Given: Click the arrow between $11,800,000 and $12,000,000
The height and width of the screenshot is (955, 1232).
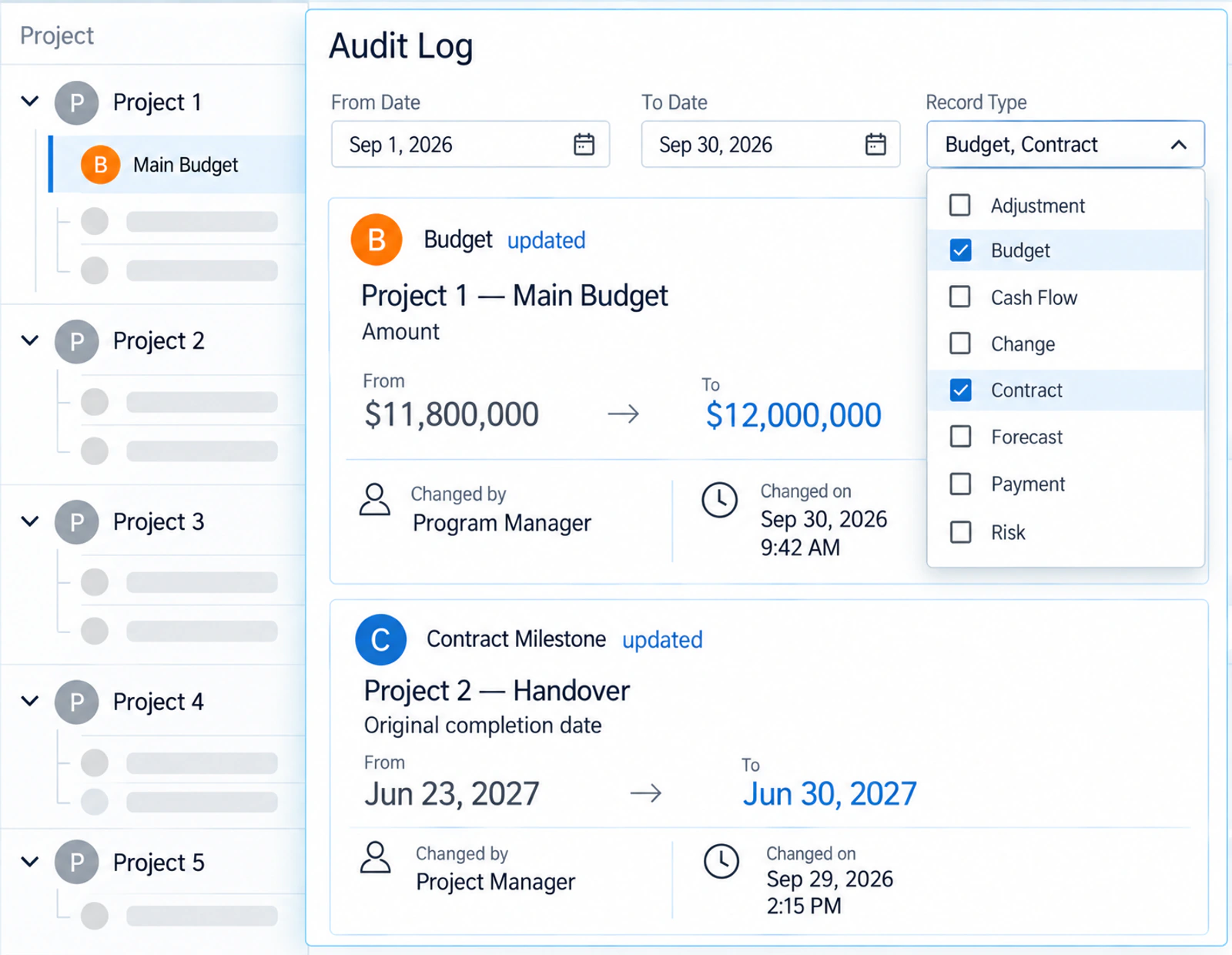Looking at the screenshot, I should (624, 414).
